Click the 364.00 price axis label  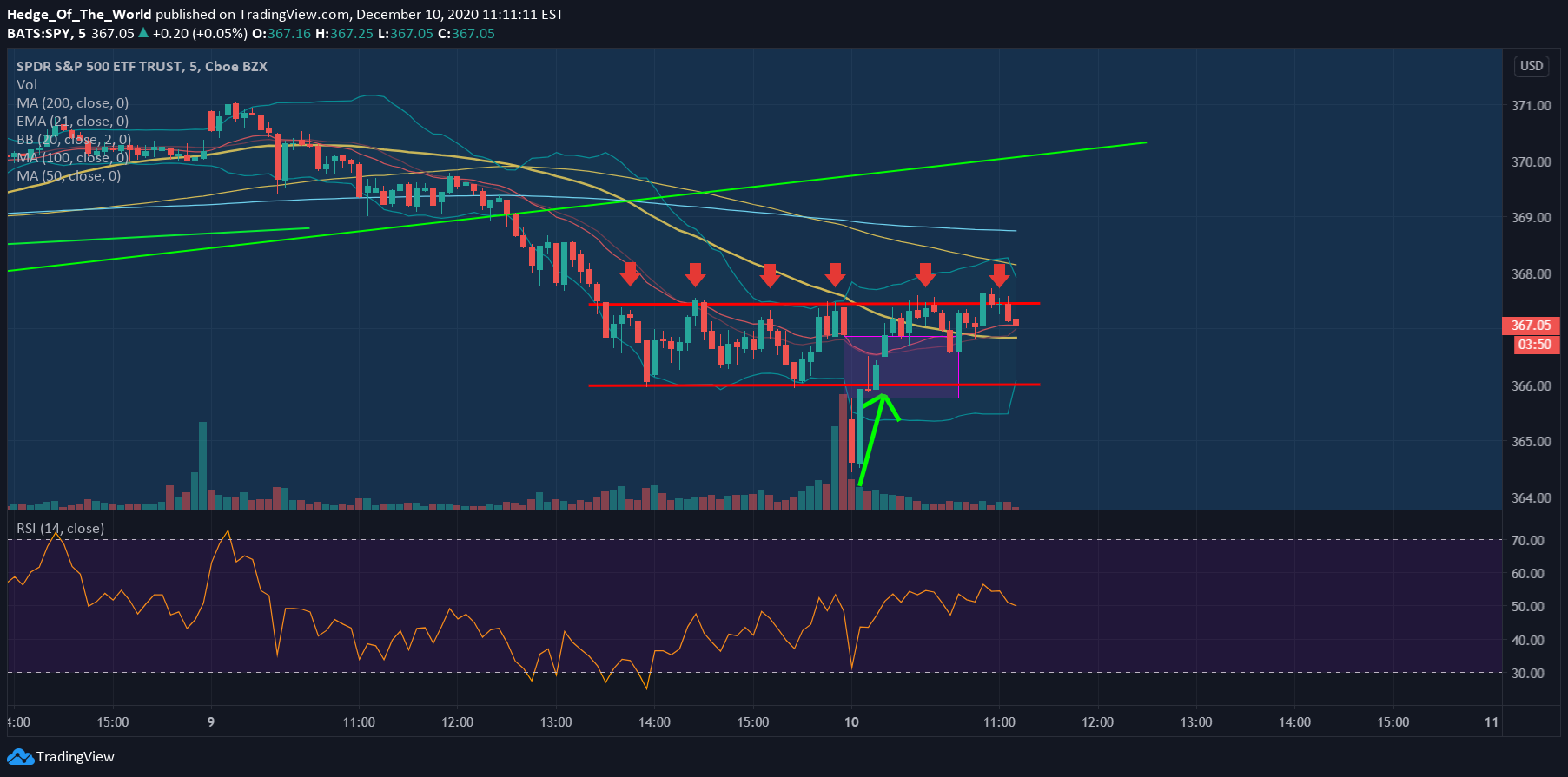[x=1532, y=497]
